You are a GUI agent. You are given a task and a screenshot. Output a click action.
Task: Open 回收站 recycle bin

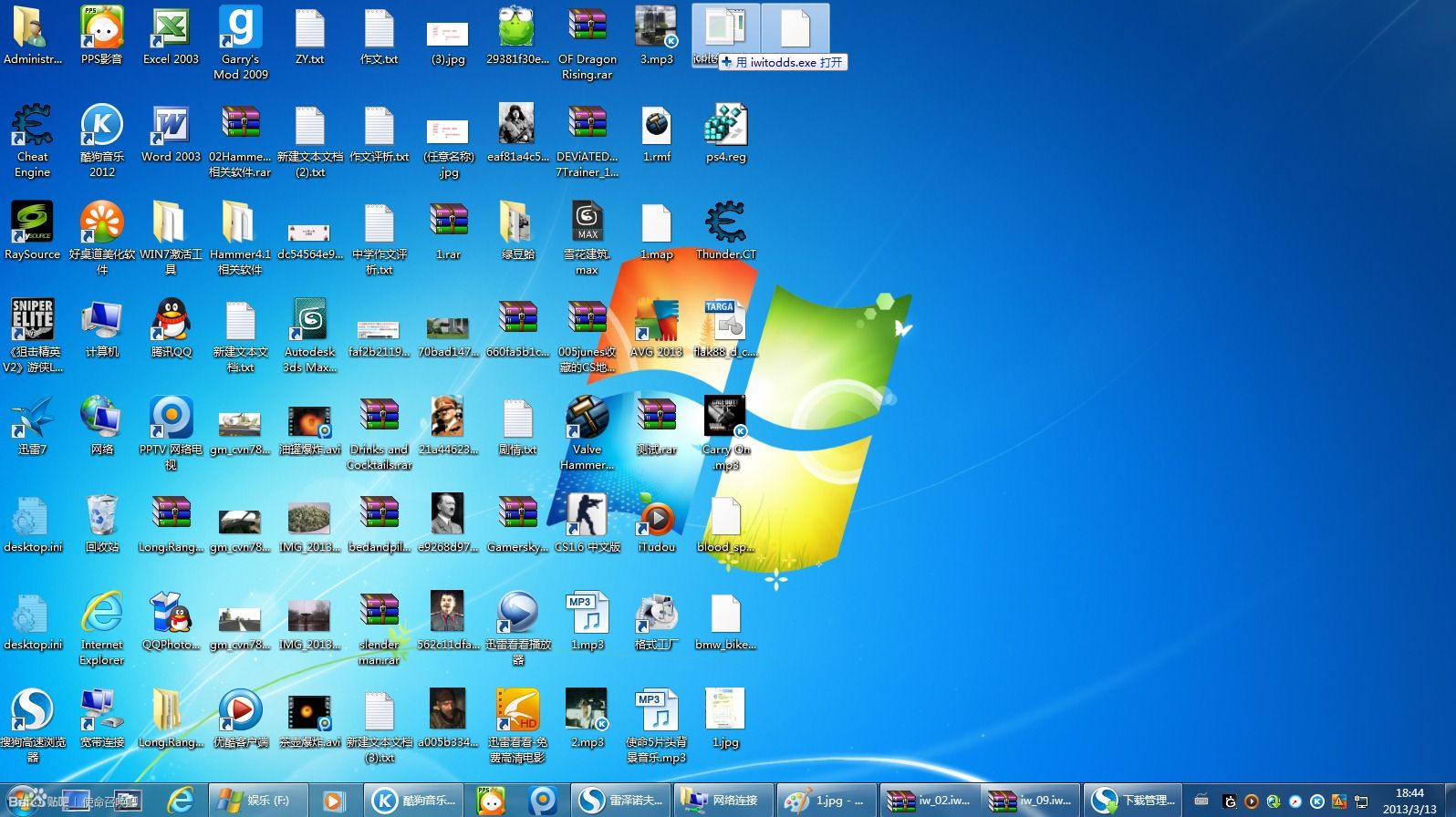101,523
